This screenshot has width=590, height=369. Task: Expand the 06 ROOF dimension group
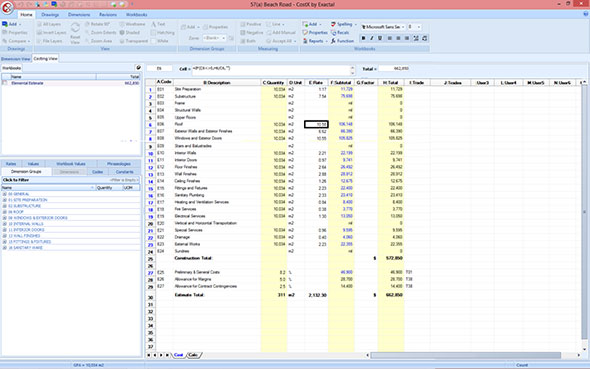[x=5, y=212]
